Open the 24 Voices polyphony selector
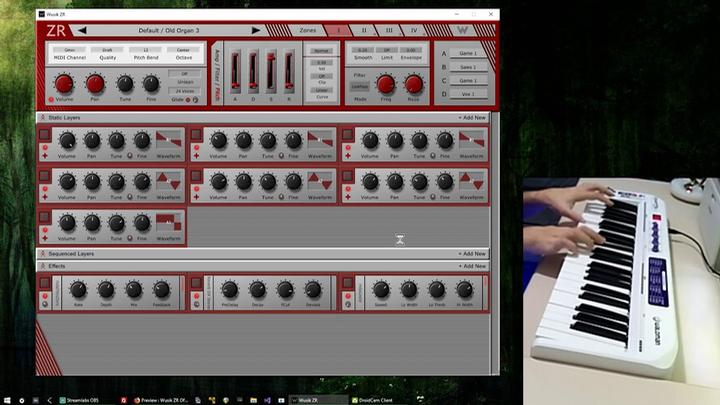 (185, 90)
